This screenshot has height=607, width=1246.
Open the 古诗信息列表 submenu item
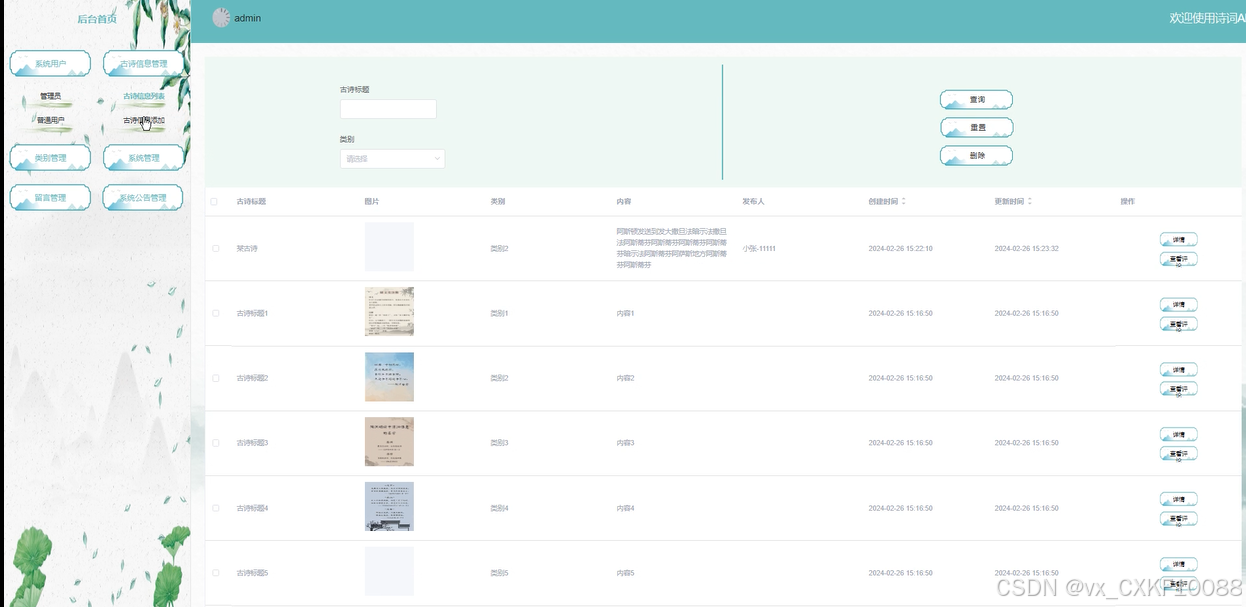[x=144, y=97]
